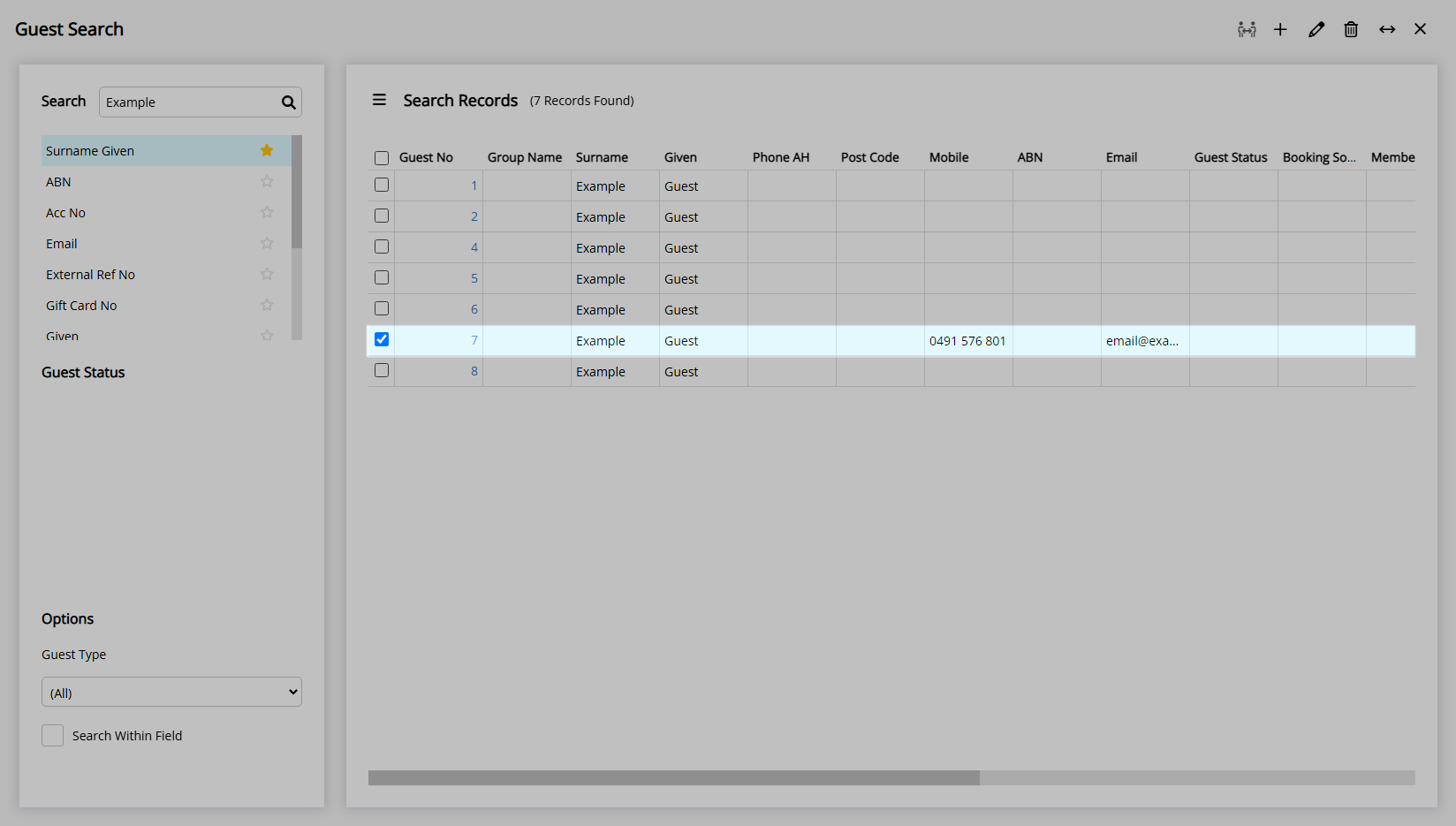Open guest number 1 link
This screenshot has height=826, width=1456.
(x=474, y=186)
